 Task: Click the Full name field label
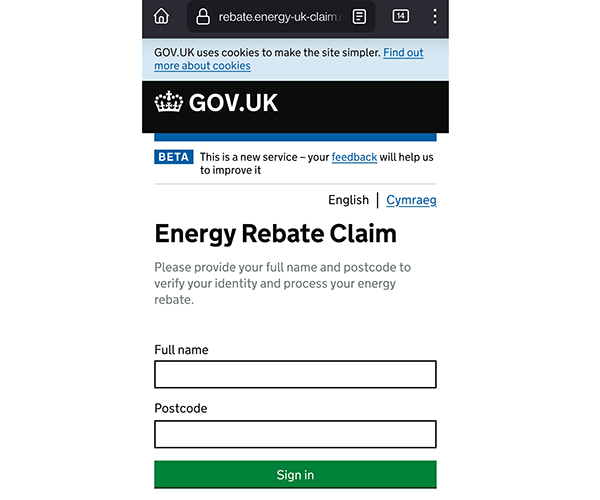181,350
